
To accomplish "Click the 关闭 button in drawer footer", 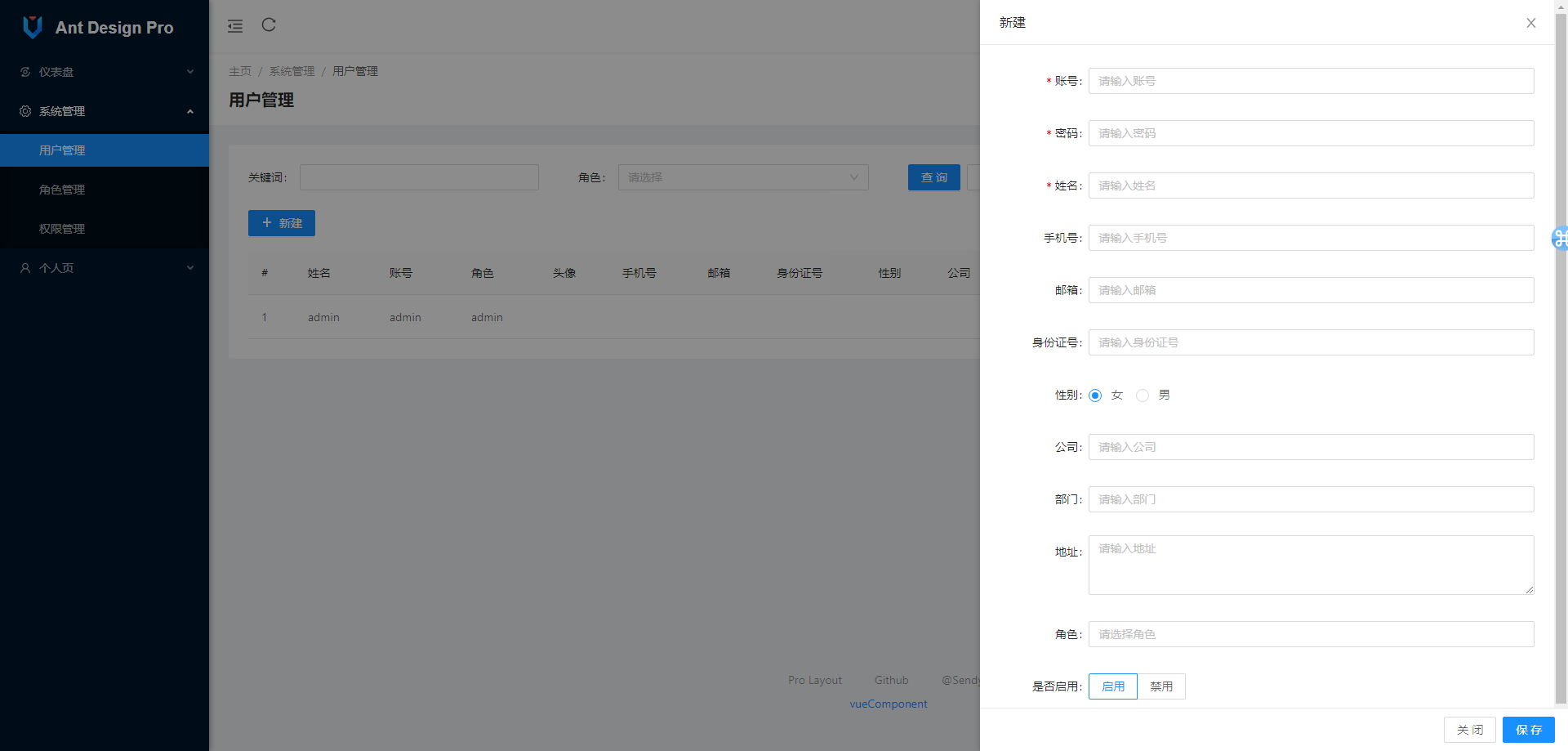I will 1470,730.
